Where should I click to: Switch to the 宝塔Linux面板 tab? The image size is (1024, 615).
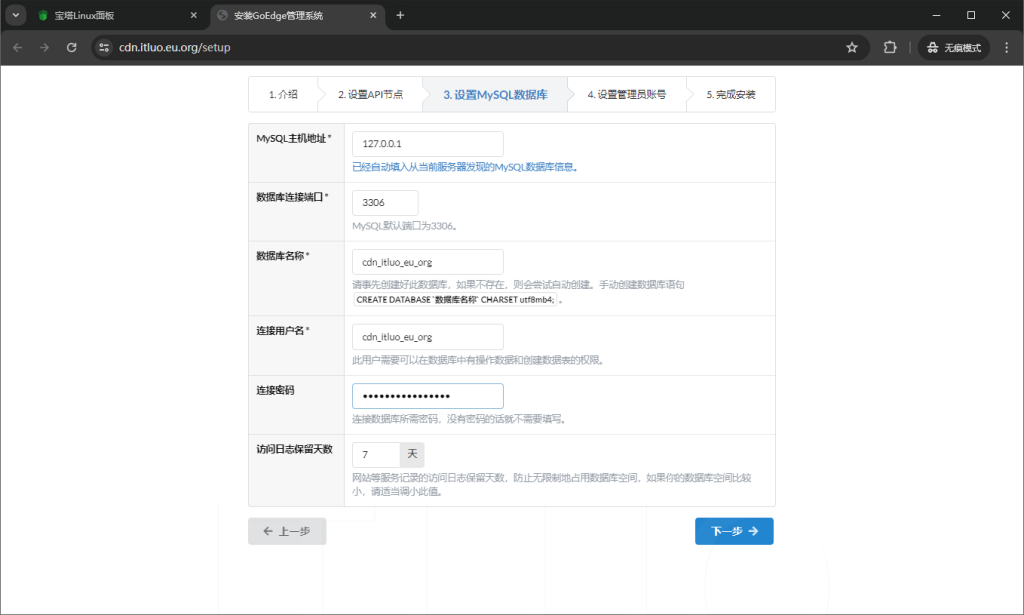(110, 15)
